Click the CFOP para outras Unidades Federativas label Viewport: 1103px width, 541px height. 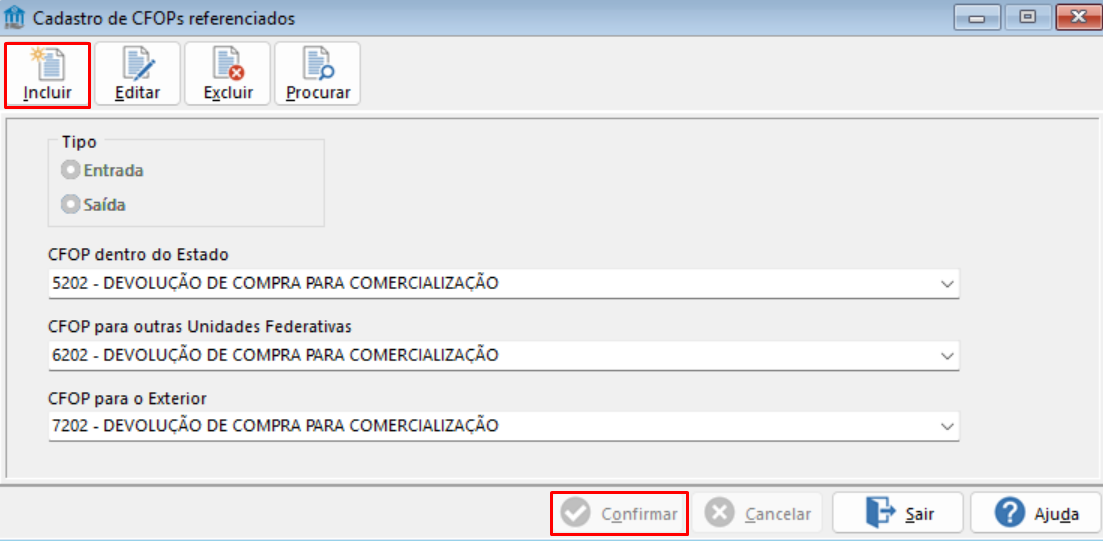[200, 326]
